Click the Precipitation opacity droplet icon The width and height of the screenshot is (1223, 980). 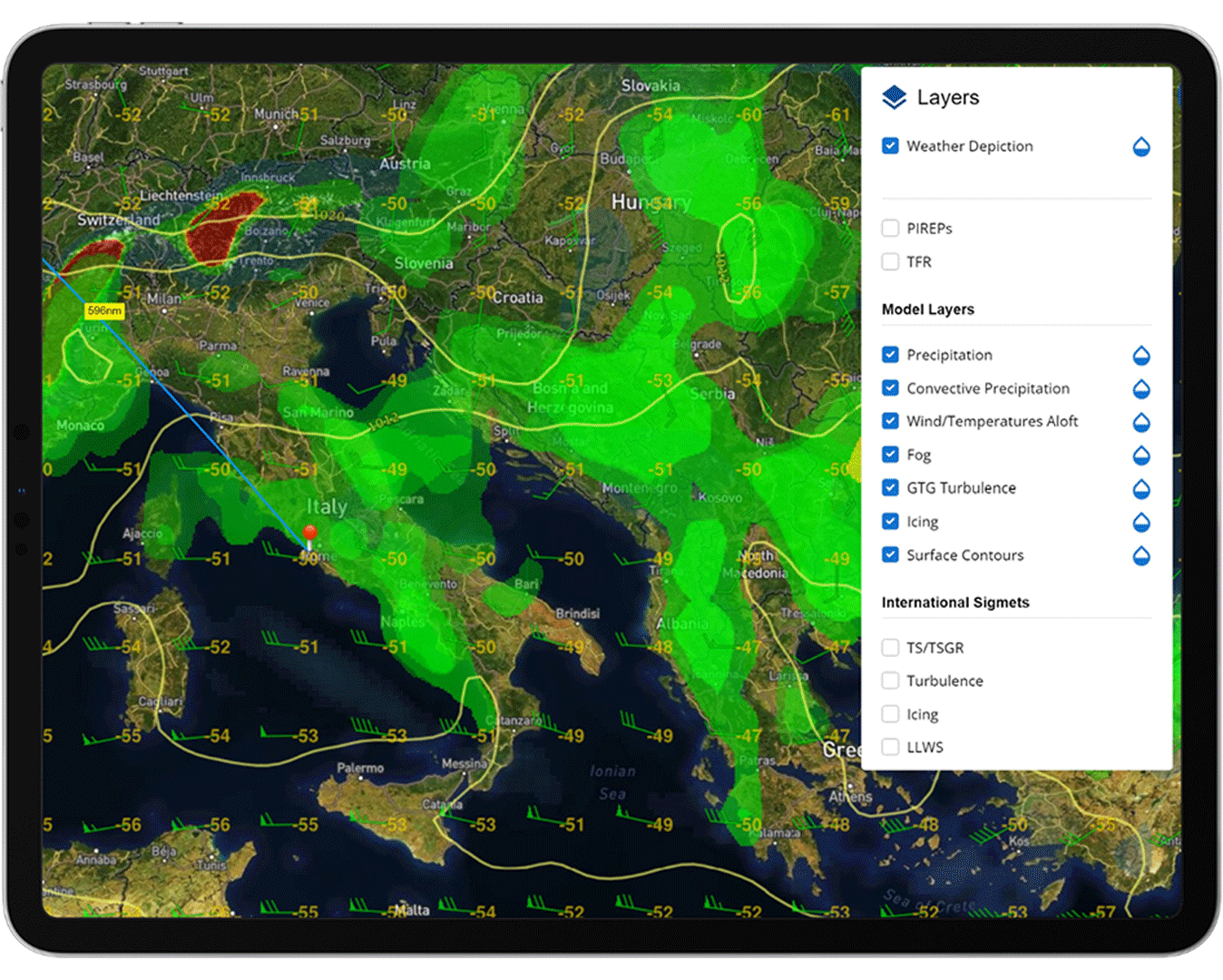tap(1140, 355)
